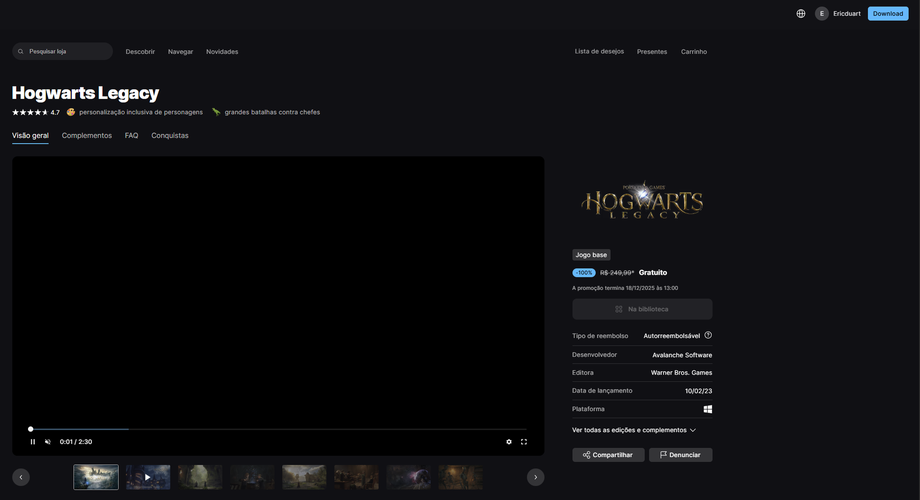Image resolution: width=920 pixels, height=500 pixels.
Task: Expand Ver todas as edições e complementos
Action: tap(634, 430)
